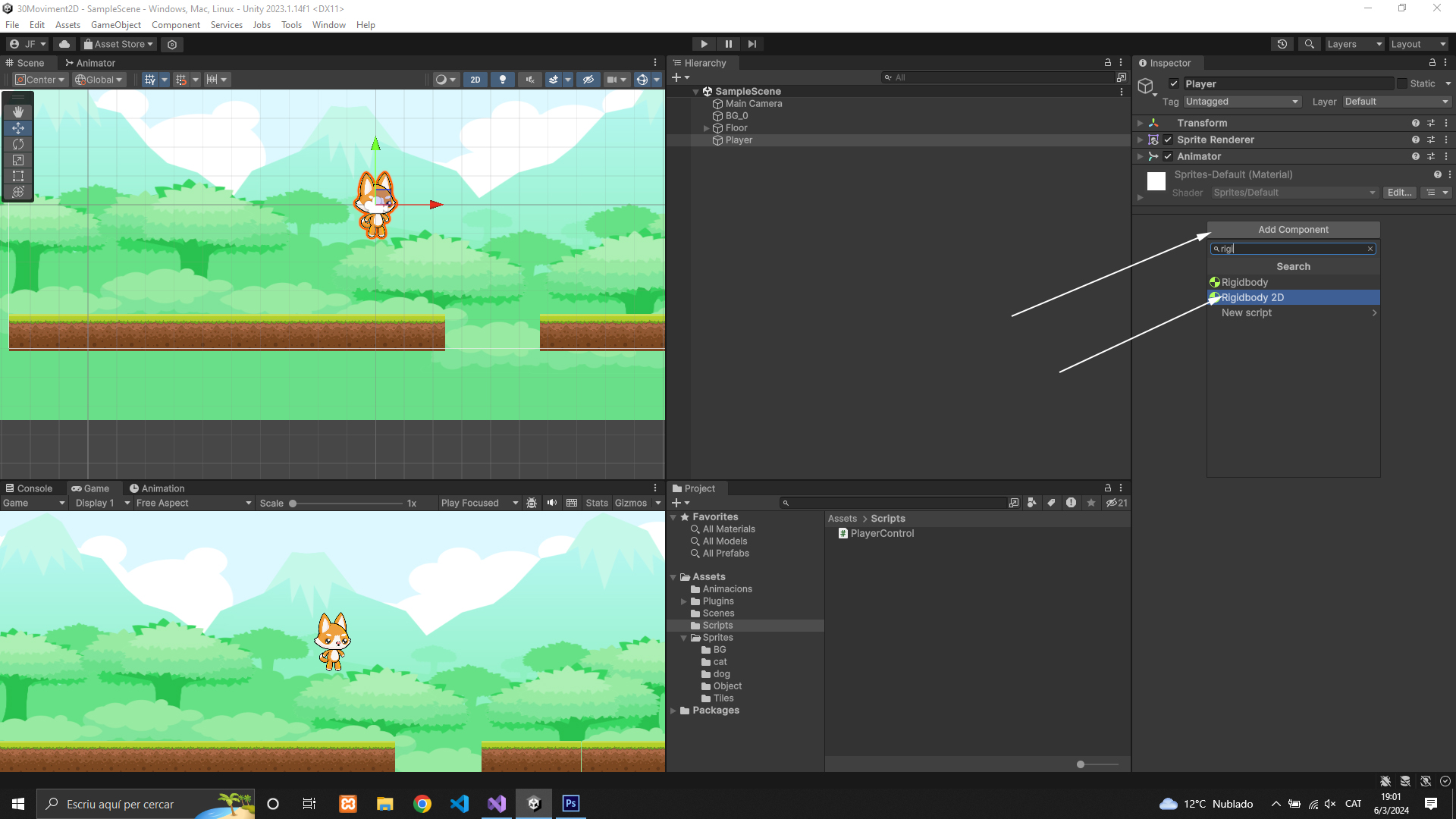
Task: Toggle 2D scene view mode
Action: click(x=475, y=80)
